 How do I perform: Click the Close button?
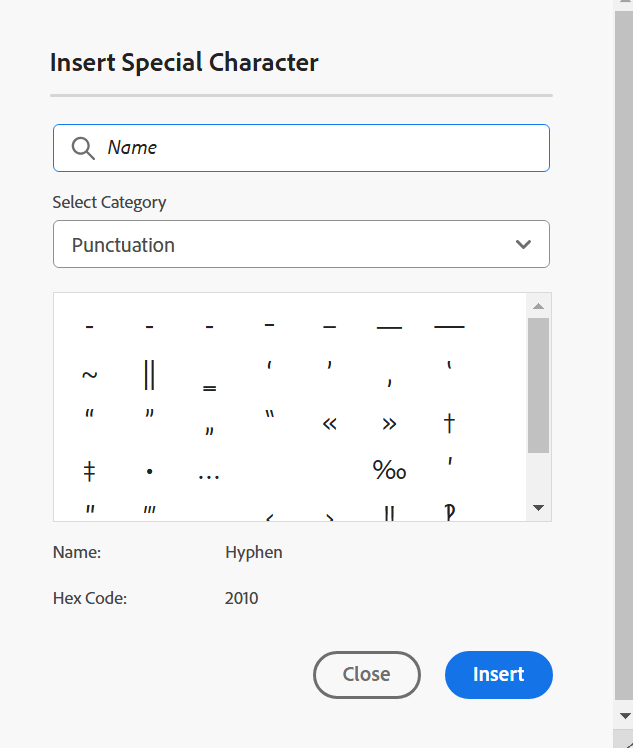(x=366, y=674)
